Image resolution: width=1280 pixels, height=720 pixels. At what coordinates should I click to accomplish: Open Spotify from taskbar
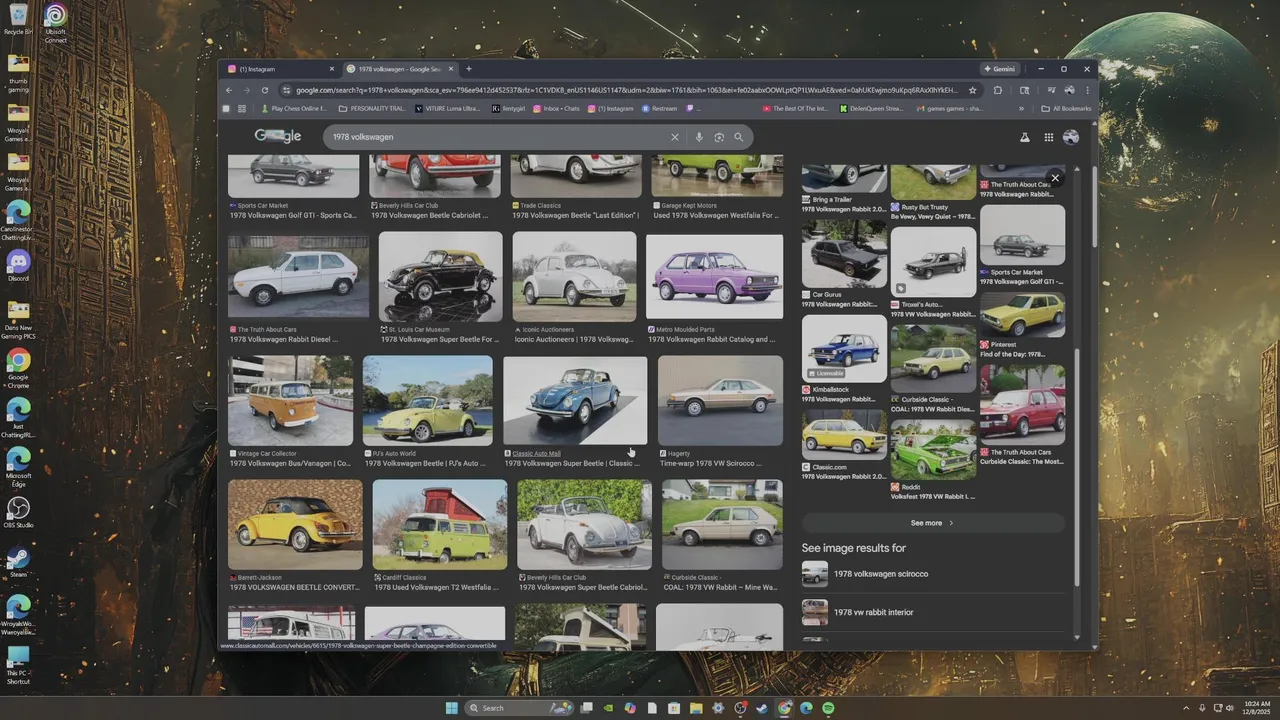pyautogui.click(x=828, y=708)
